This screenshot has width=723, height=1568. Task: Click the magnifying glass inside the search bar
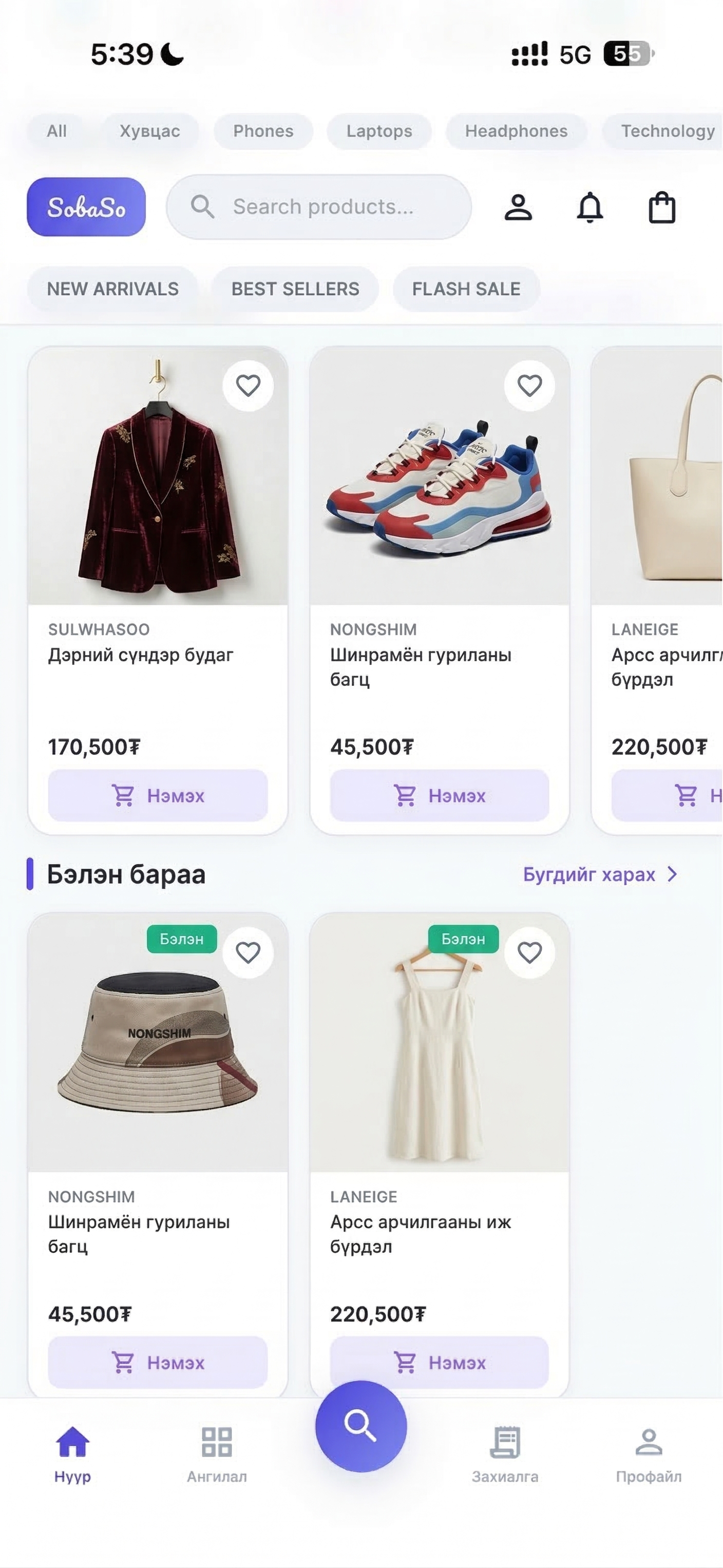202,207
